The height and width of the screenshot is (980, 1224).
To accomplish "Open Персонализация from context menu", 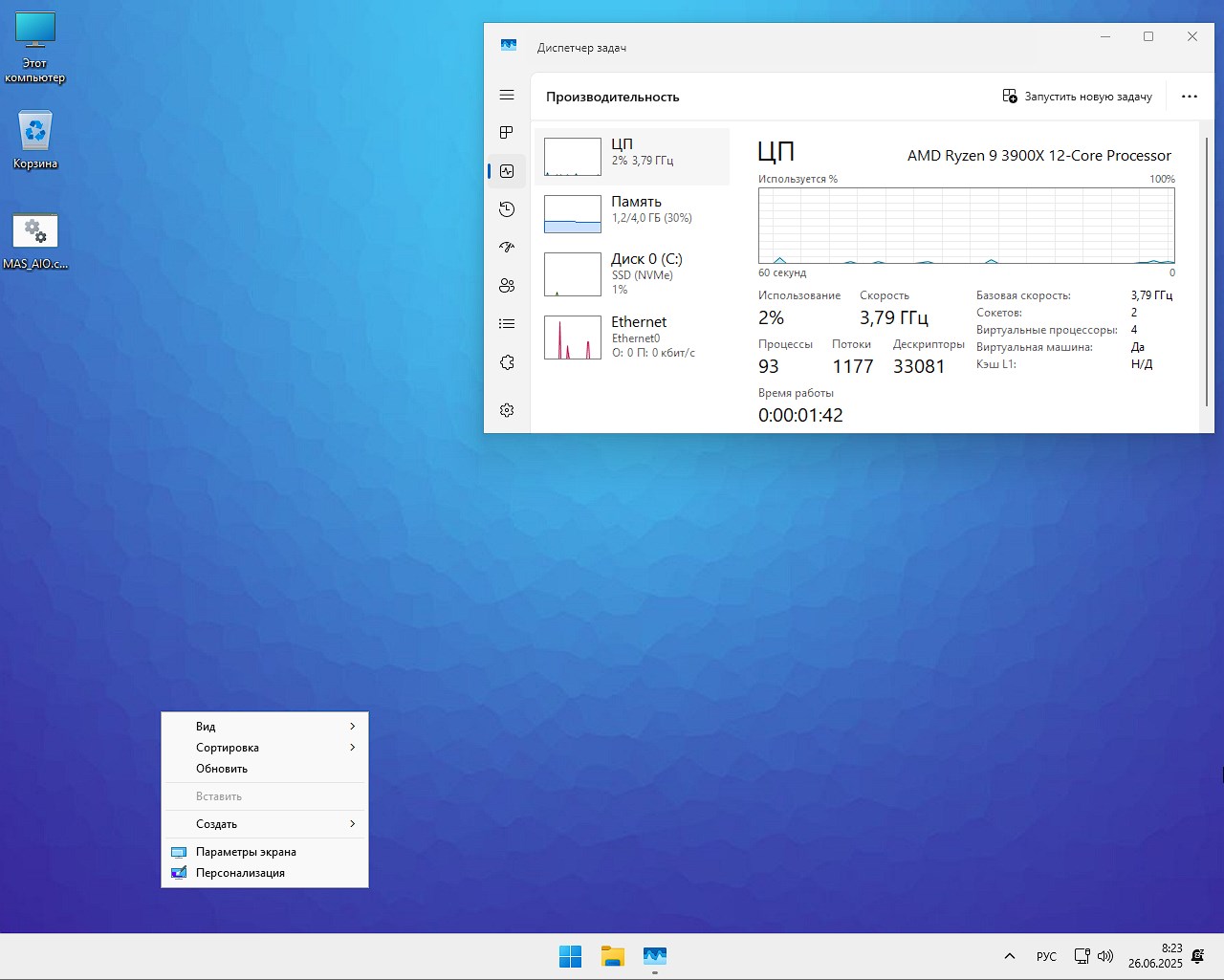I will click(240, 873).
